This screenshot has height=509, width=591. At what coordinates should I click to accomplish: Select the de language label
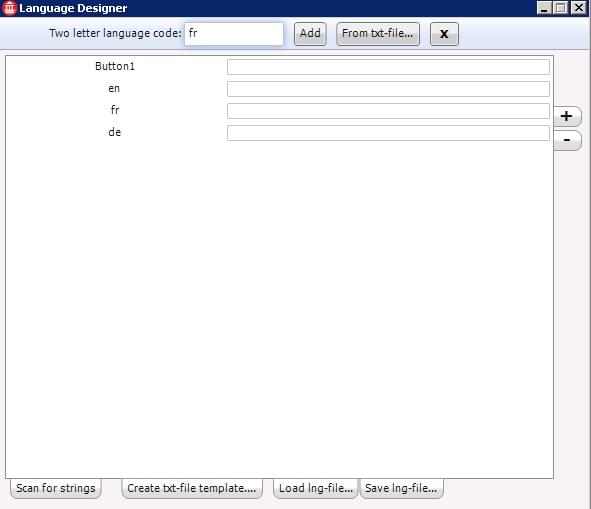click(115, 132)
